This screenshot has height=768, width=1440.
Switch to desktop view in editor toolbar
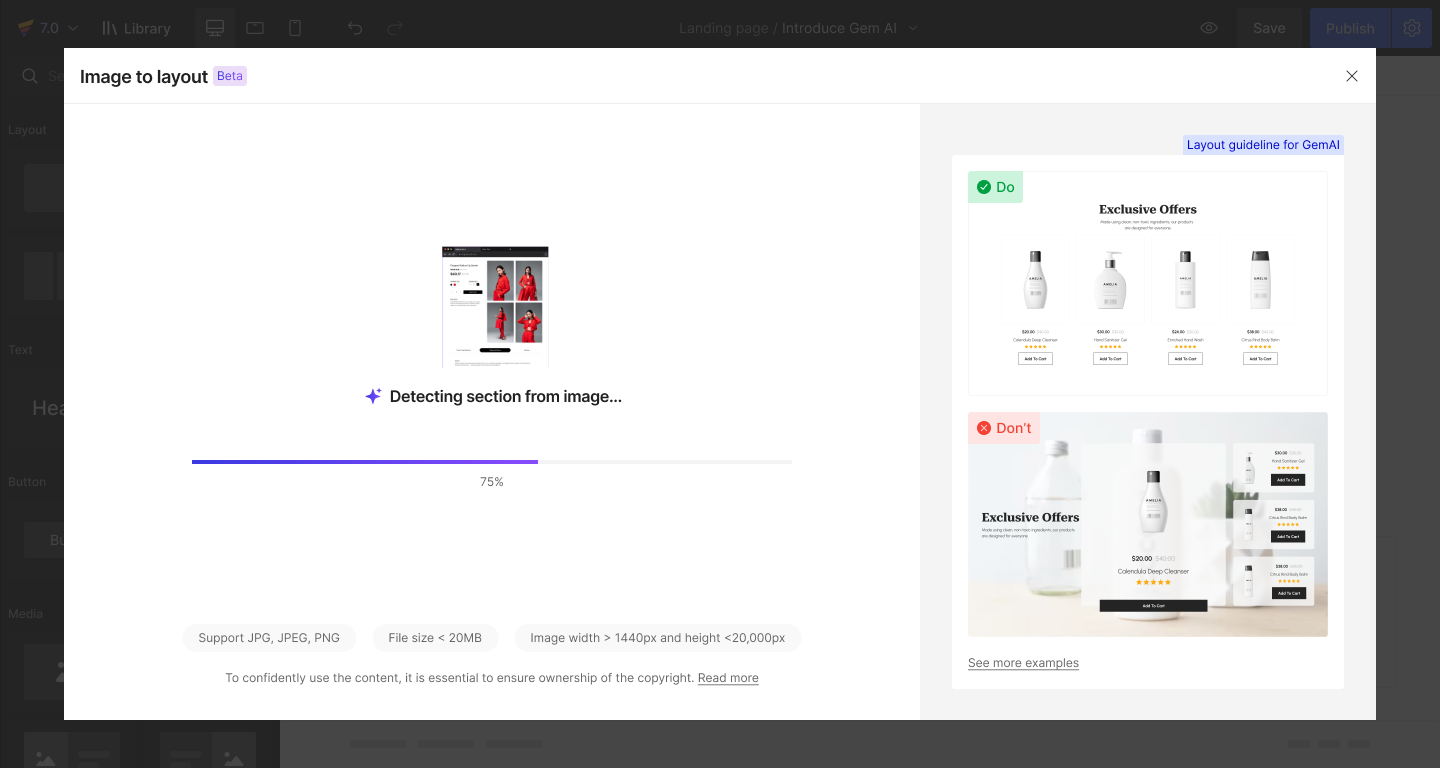click(x=215, y=28)
